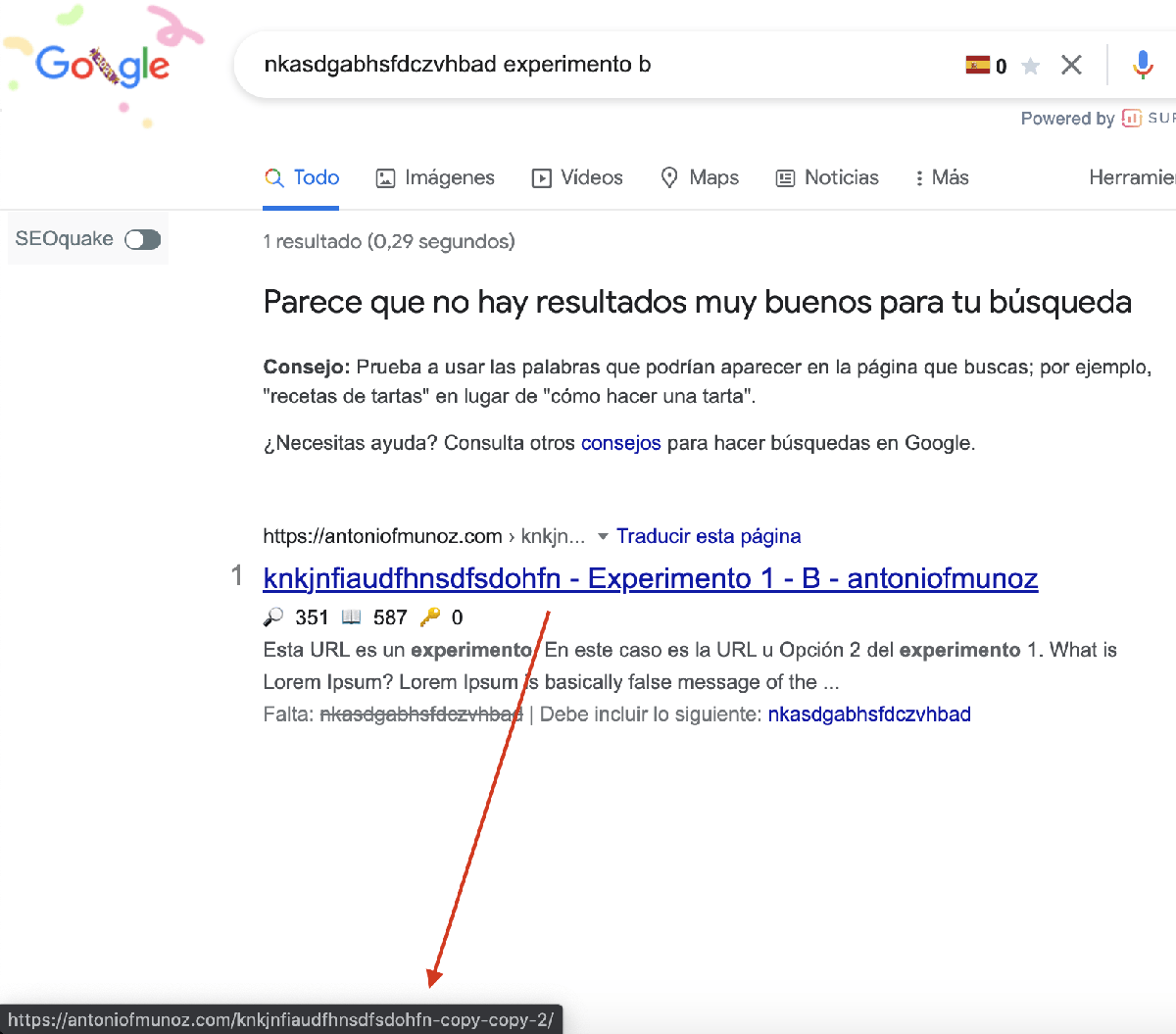Click the Traducir esta página link

709,536
